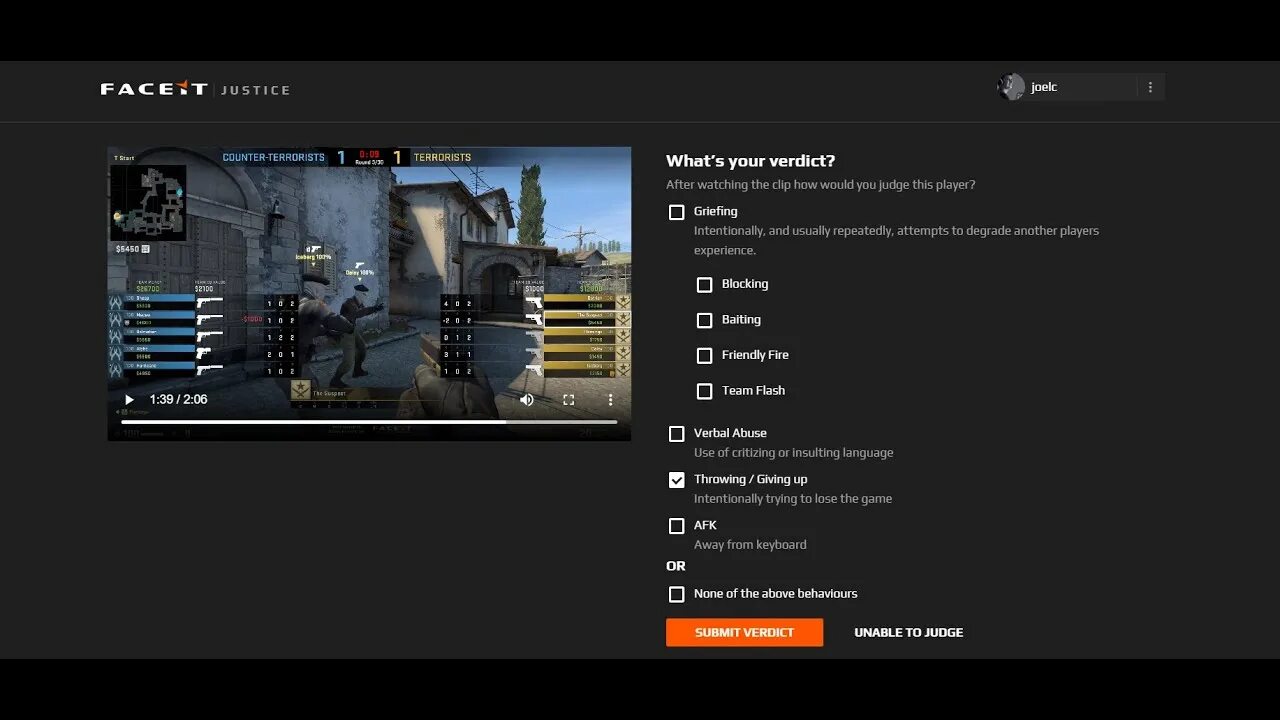This screenshot has width=1280, height=720.
Task: Mute the video volume
Action: [527, 400]
